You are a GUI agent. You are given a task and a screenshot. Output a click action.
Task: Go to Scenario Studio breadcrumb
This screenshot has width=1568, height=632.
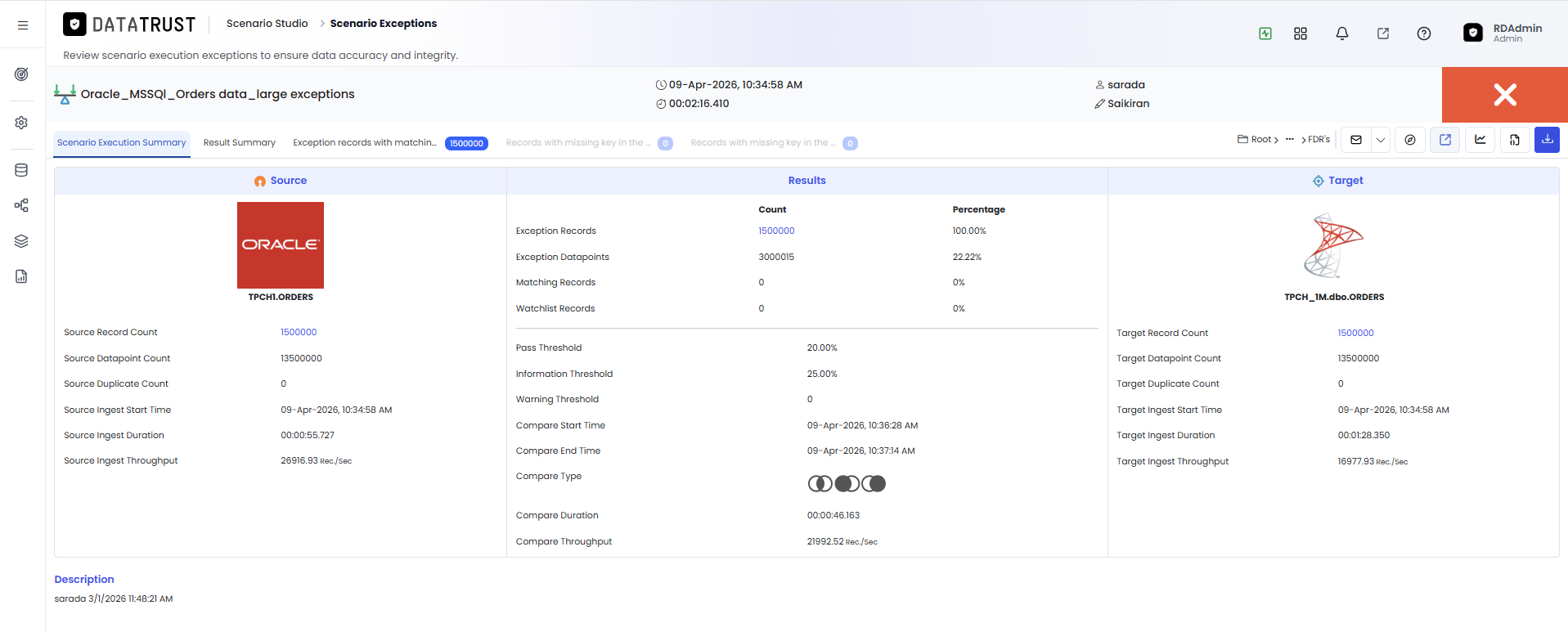[267, 24]
